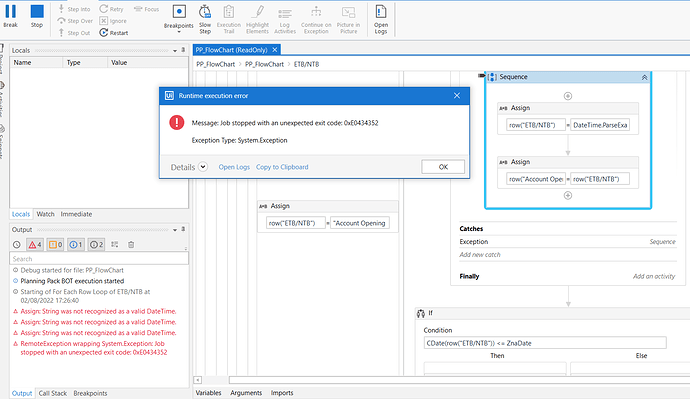Image resolution: width=690 pixels, height=399 pixels.
Task: Close the Runtime execution error dialog
Action: [457, 95]
